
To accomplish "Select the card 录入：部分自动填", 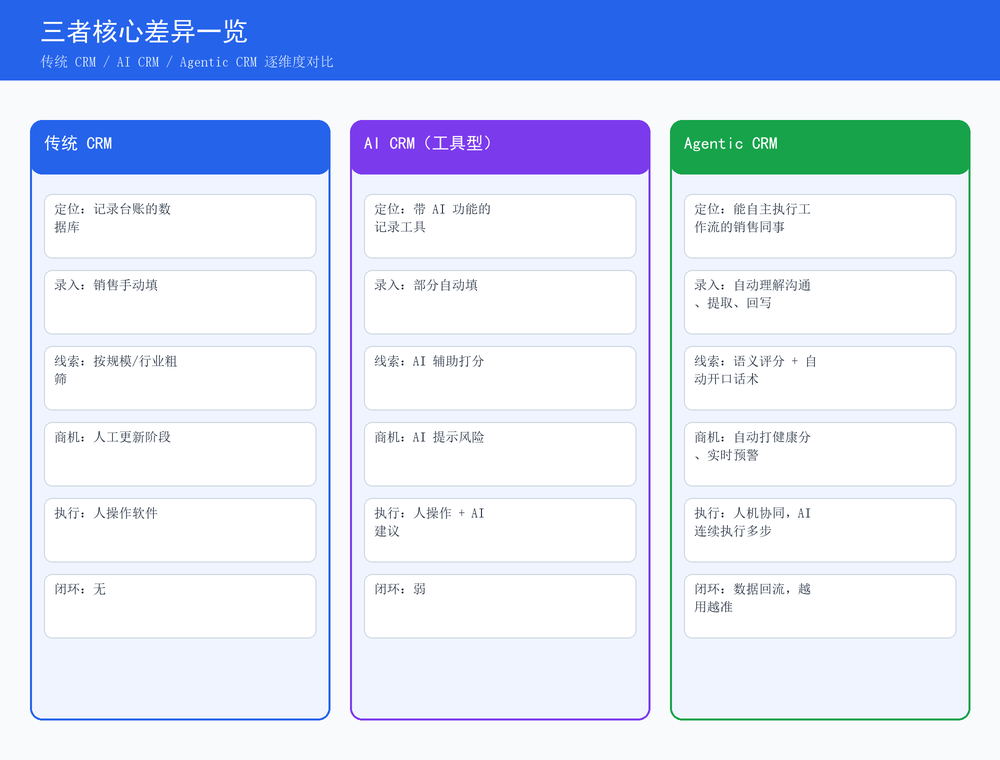I will click(500, 302).
